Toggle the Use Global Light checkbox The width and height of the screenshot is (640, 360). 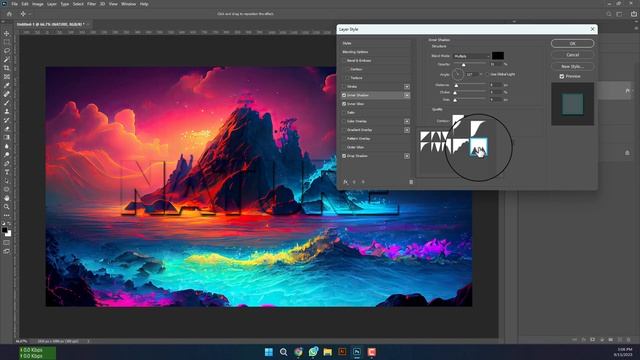(x=488, y=74)
